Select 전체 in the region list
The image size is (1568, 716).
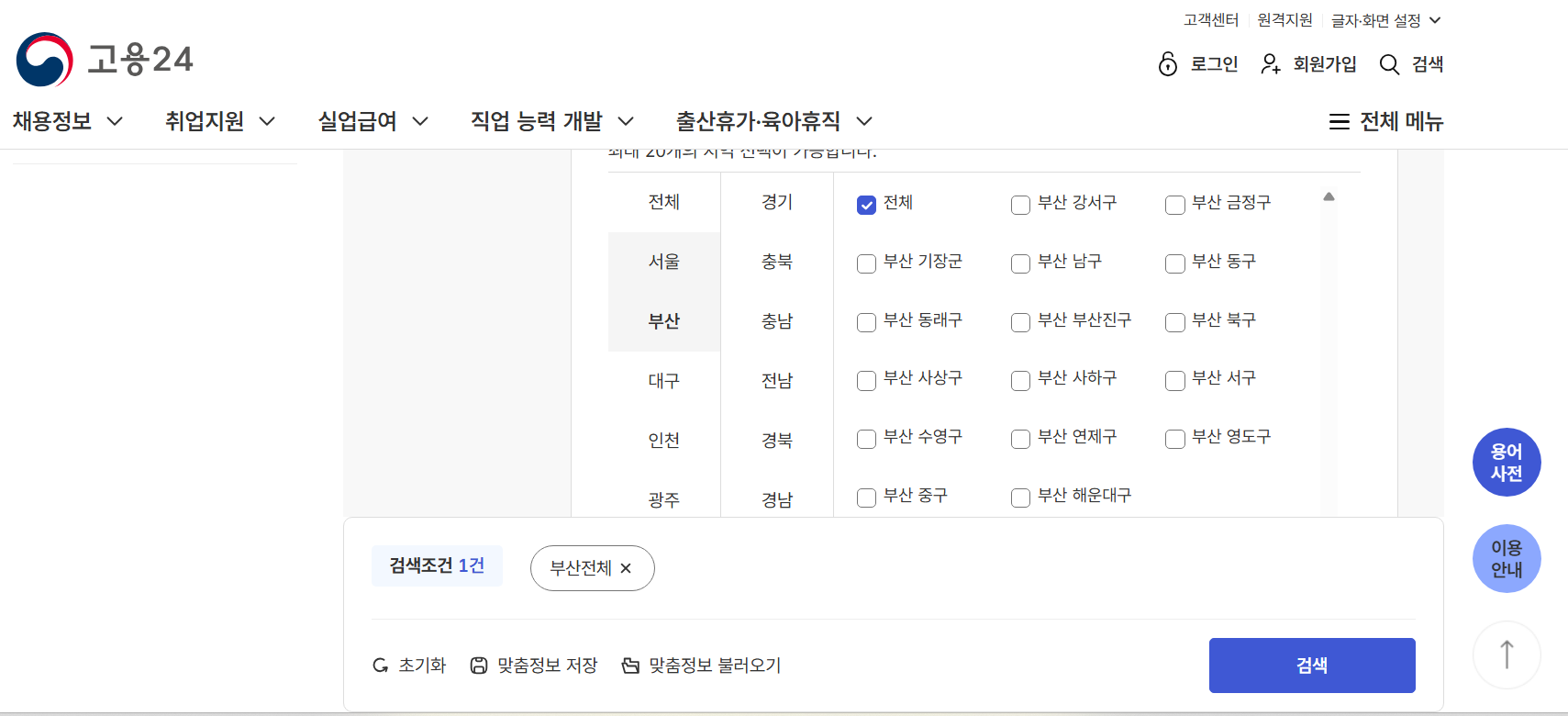664,202
